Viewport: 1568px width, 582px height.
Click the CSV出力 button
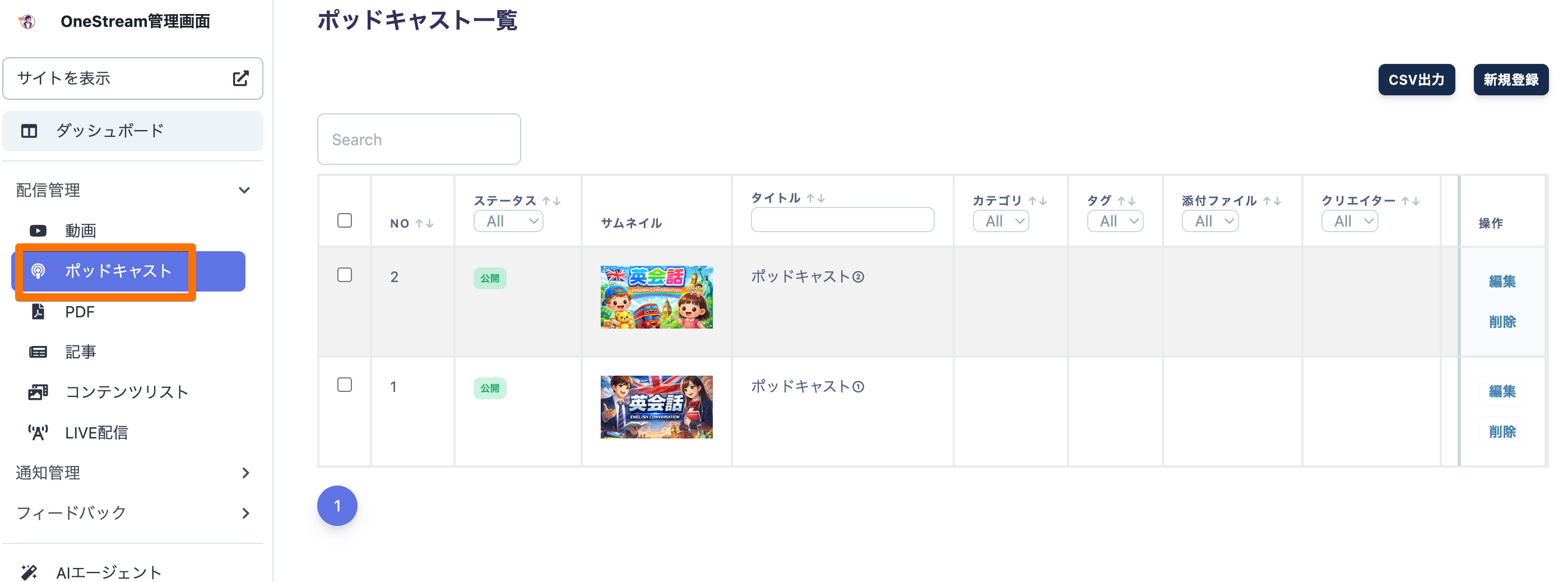pos(1416,80)
